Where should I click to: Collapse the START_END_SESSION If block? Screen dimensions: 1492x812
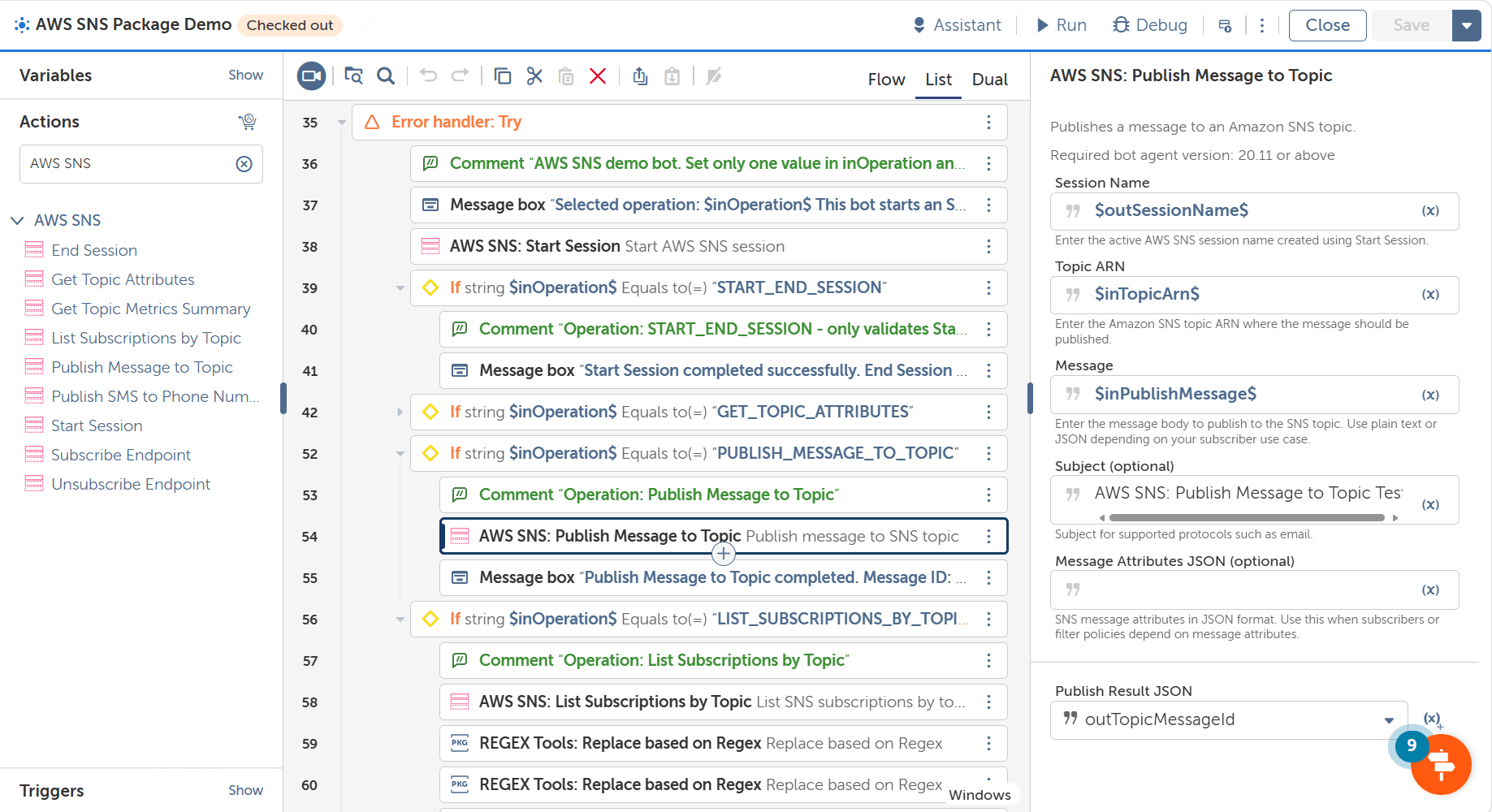point(400,288)
